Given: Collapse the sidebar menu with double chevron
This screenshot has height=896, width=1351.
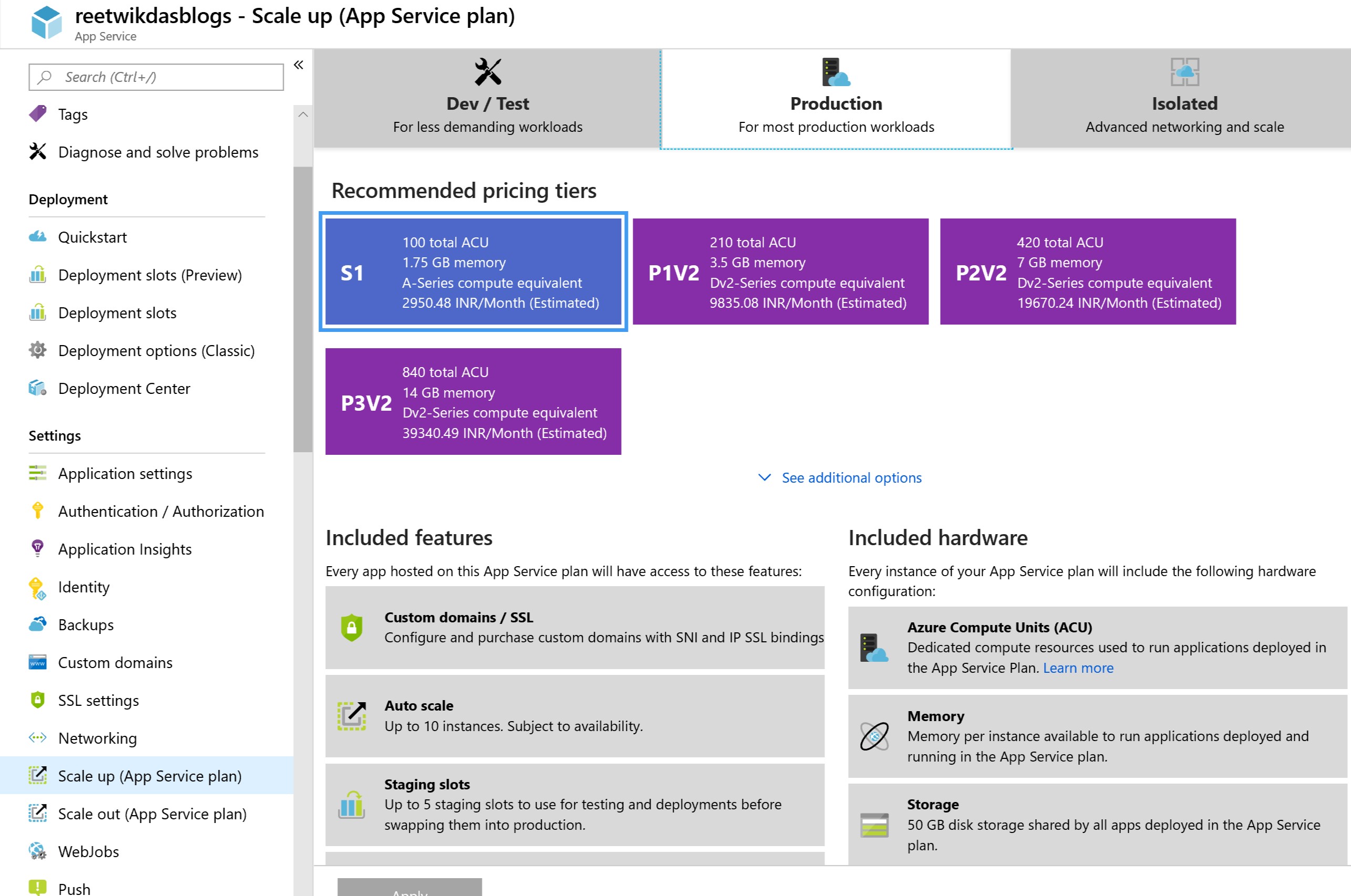Looking at the screenshot, I should pos(298,65).
